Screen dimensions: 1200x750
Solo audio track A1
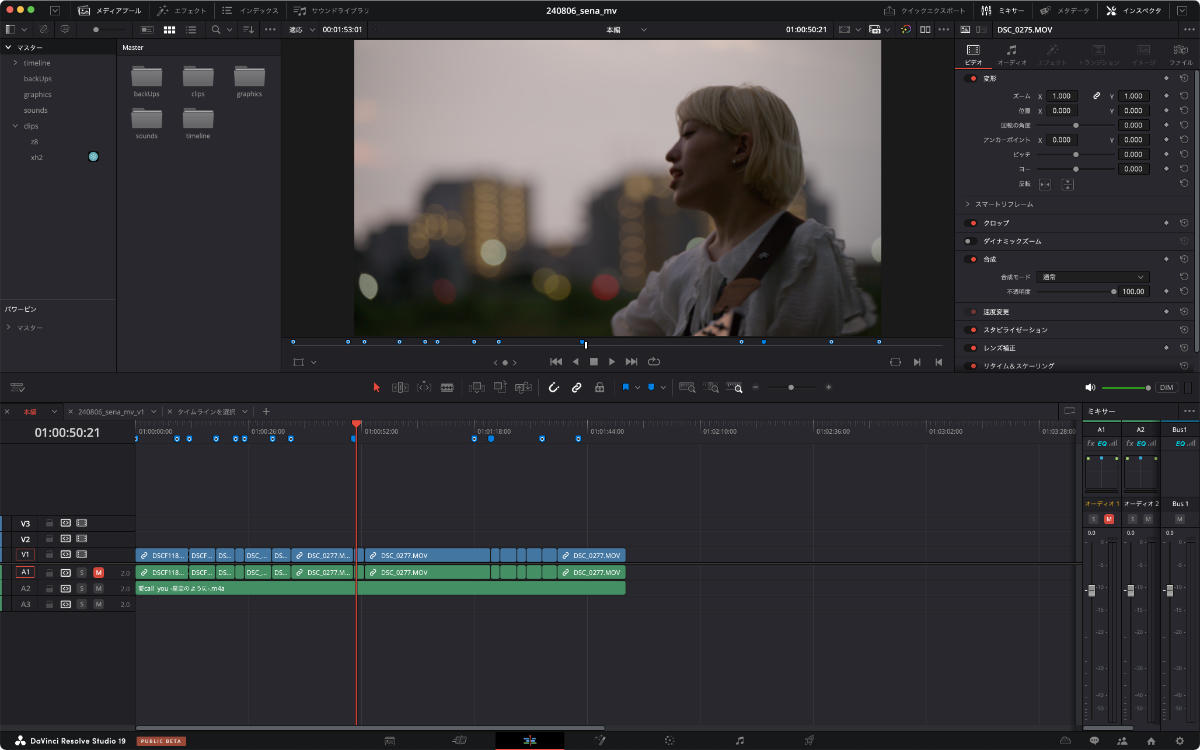[81, 573]
